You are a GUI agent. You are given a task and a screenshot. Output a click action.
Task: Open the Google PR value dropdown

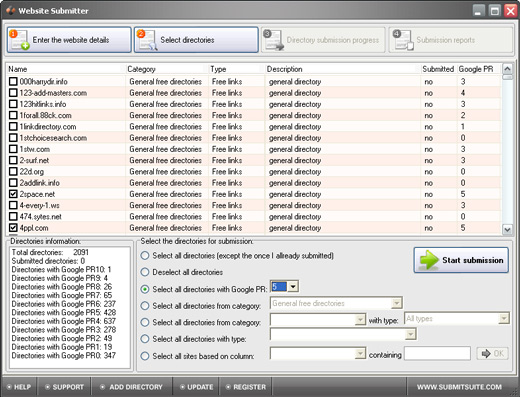coord(293,286)
